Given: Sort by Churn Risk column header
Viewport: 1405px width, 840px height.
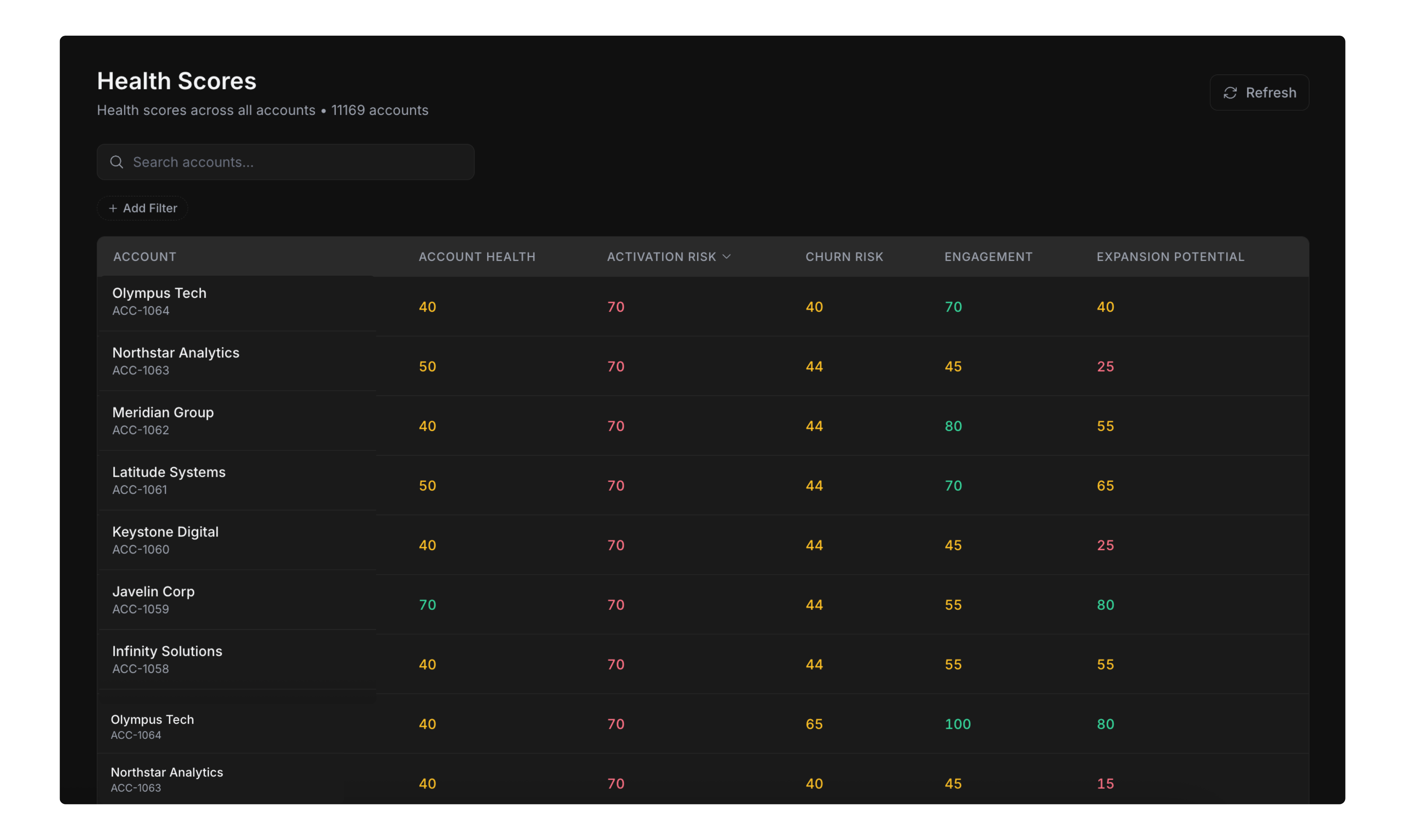Looking at the screenshot, I should [x=844, y=257].
